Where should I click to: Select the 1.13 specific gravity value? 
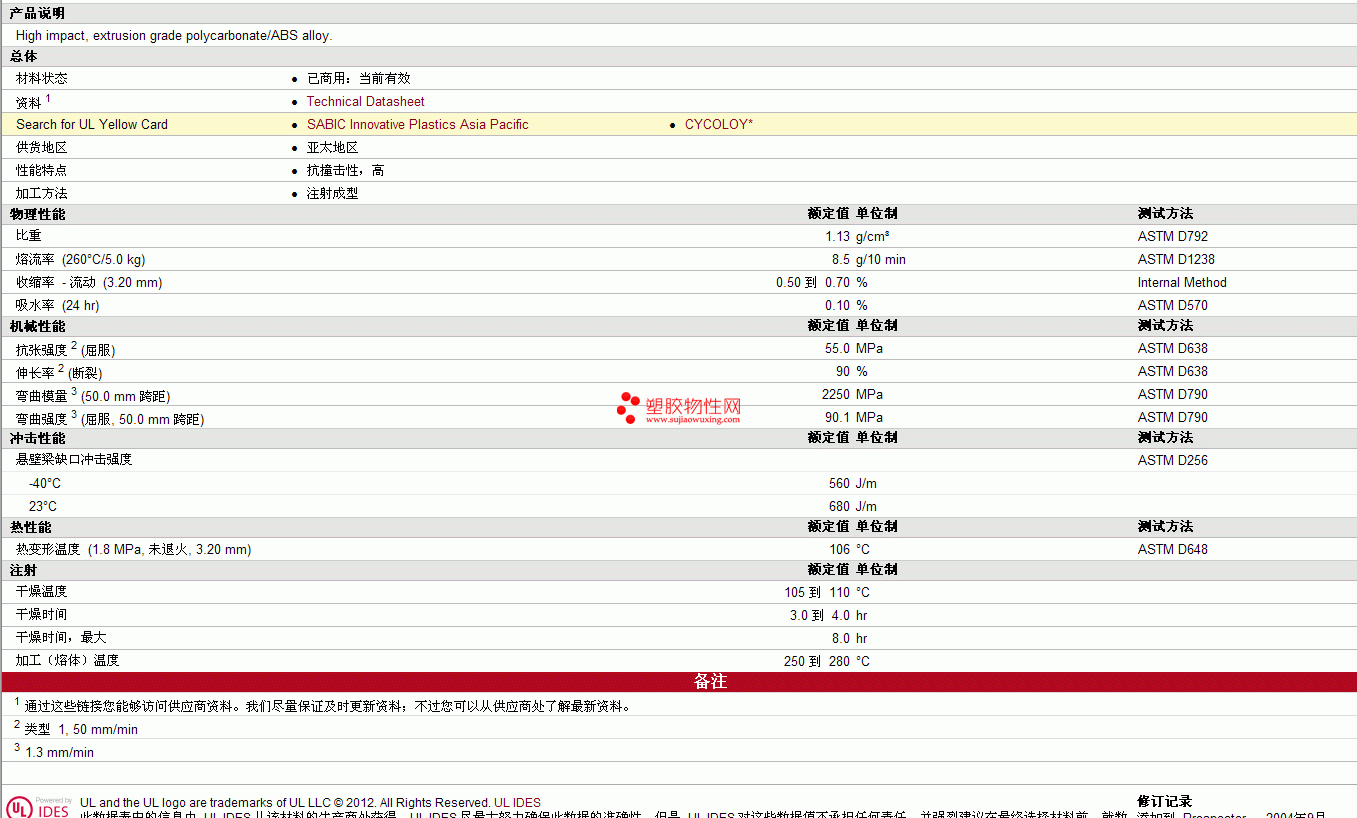pos(837,236)
